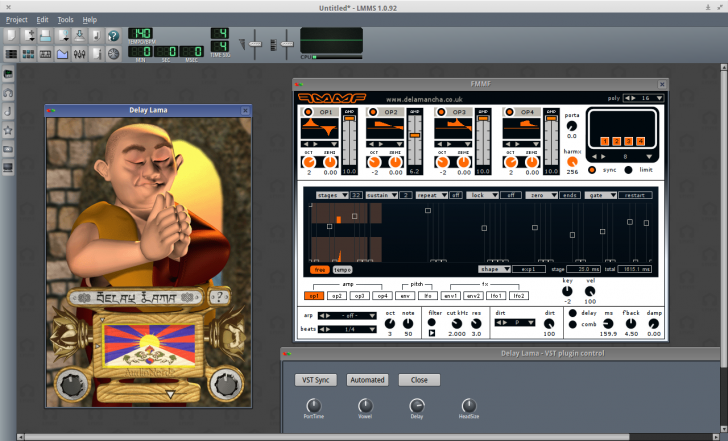The image size is (728, 441).
Task: Select the op2 amp envelope tab
Action: (x=337, y=296)
